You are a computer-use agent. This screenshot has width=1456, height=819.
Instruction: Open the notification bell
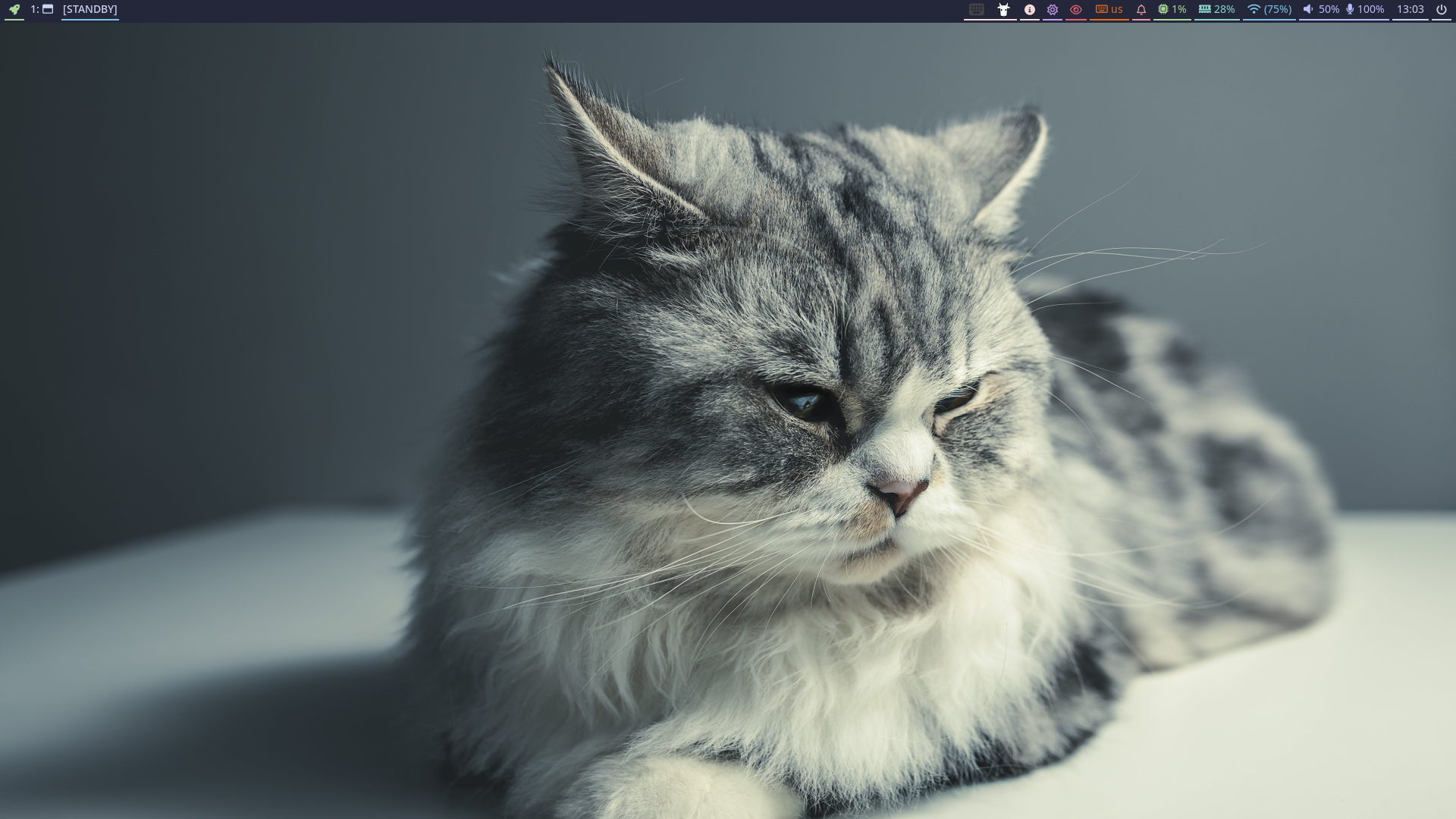click(x=1141, y=10)
